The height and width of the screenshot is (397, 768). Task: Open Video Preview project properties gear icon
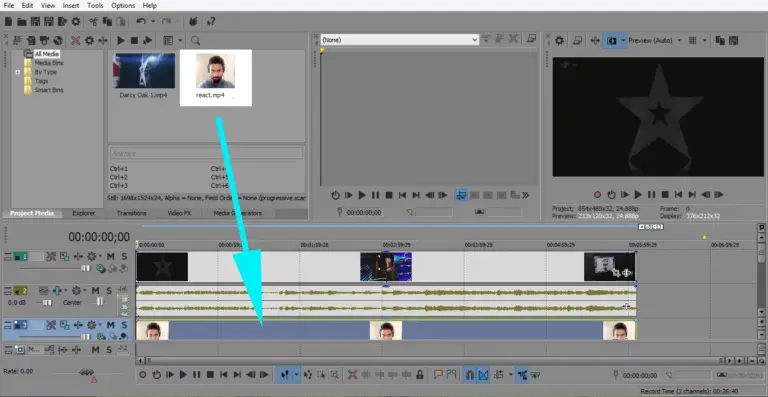[559, 41]
